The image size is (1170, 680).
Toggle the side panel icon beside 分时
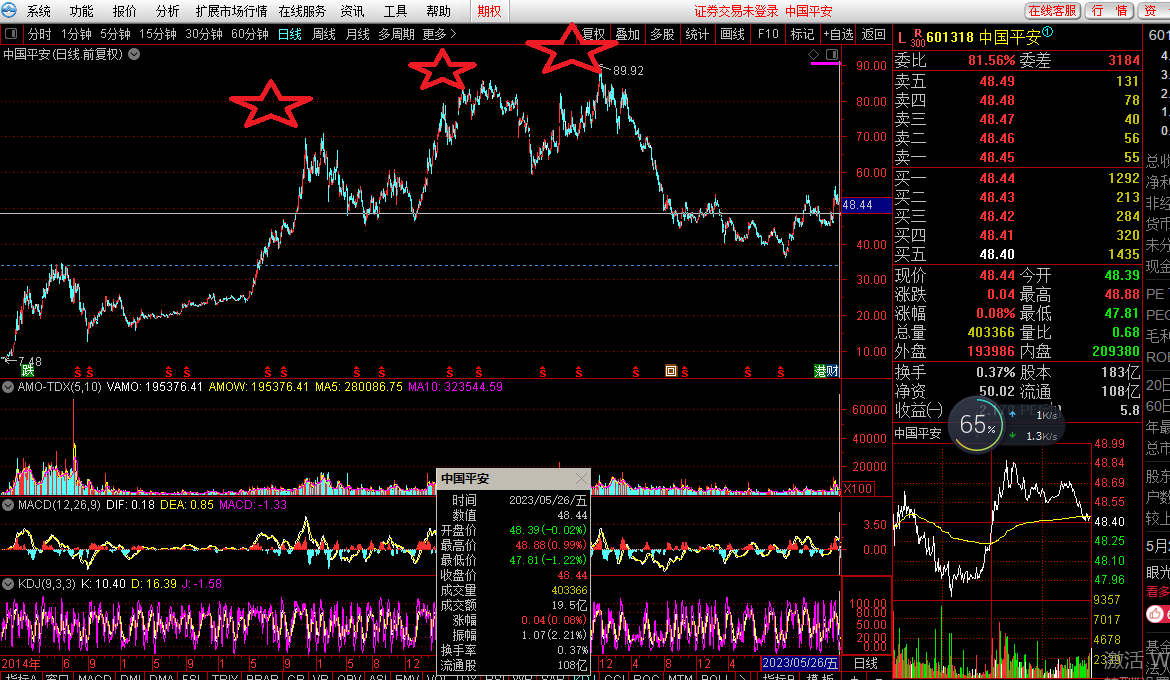11,34
